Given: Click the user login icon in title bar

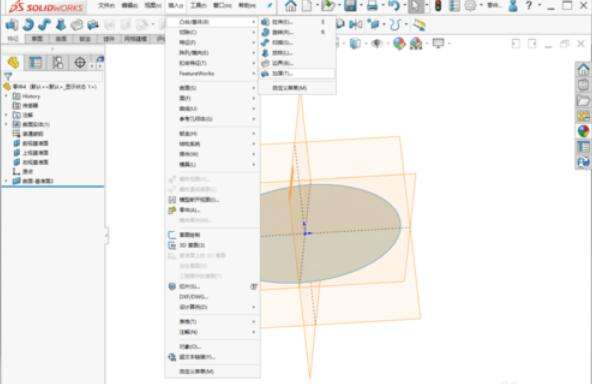Looking at the screenshot, I should point(513,6).
